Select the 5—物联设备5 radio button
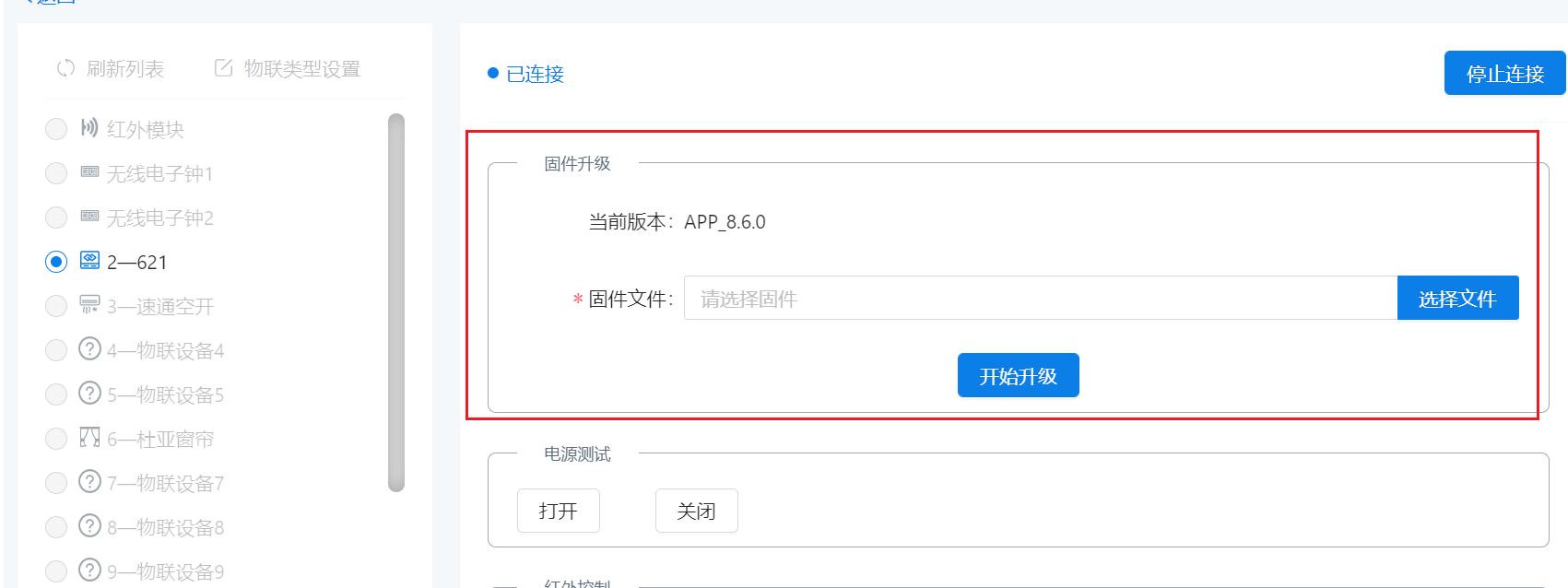 [56, 394]
